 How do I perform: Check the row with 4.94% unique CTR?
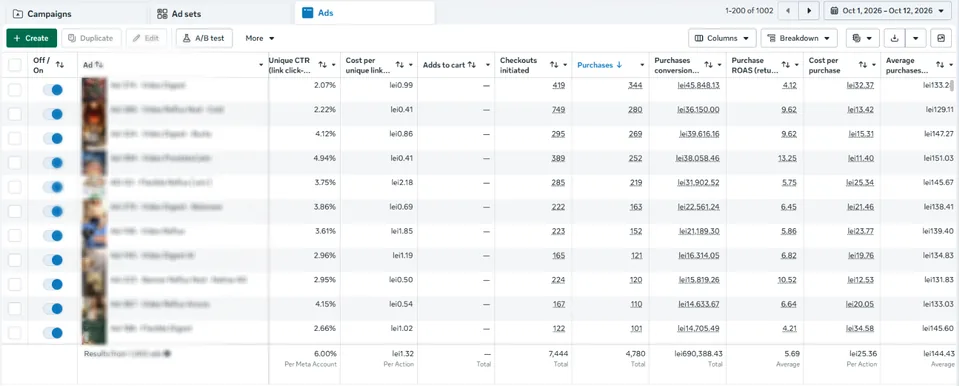15,163
